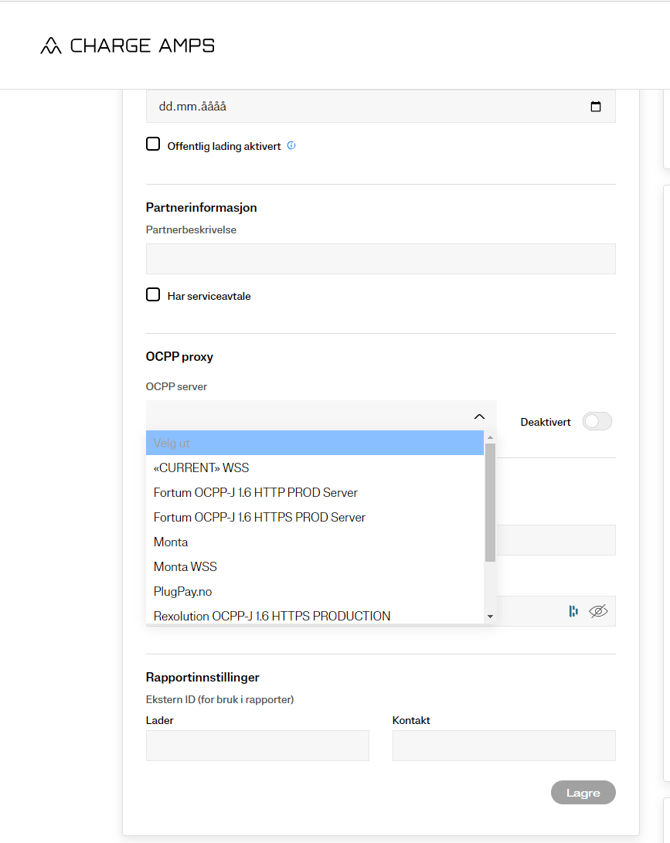Viewport: 670px width, 843px height.
Task: Pick Fortum OCPP-J 1.6 HTTPS PROD Server
Action: (x=259, y=518)
